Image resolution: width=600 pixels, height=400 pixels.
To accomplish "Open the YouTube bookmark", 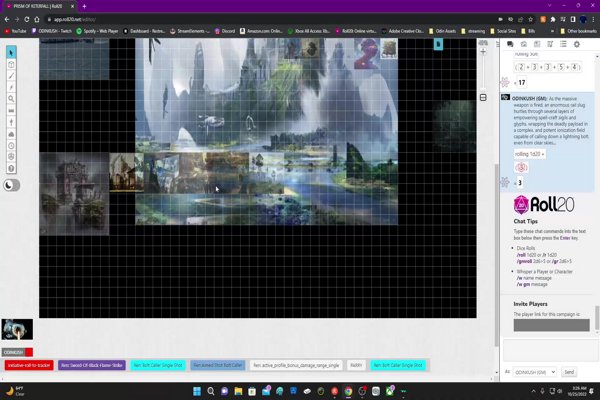I will click(16, 31).
